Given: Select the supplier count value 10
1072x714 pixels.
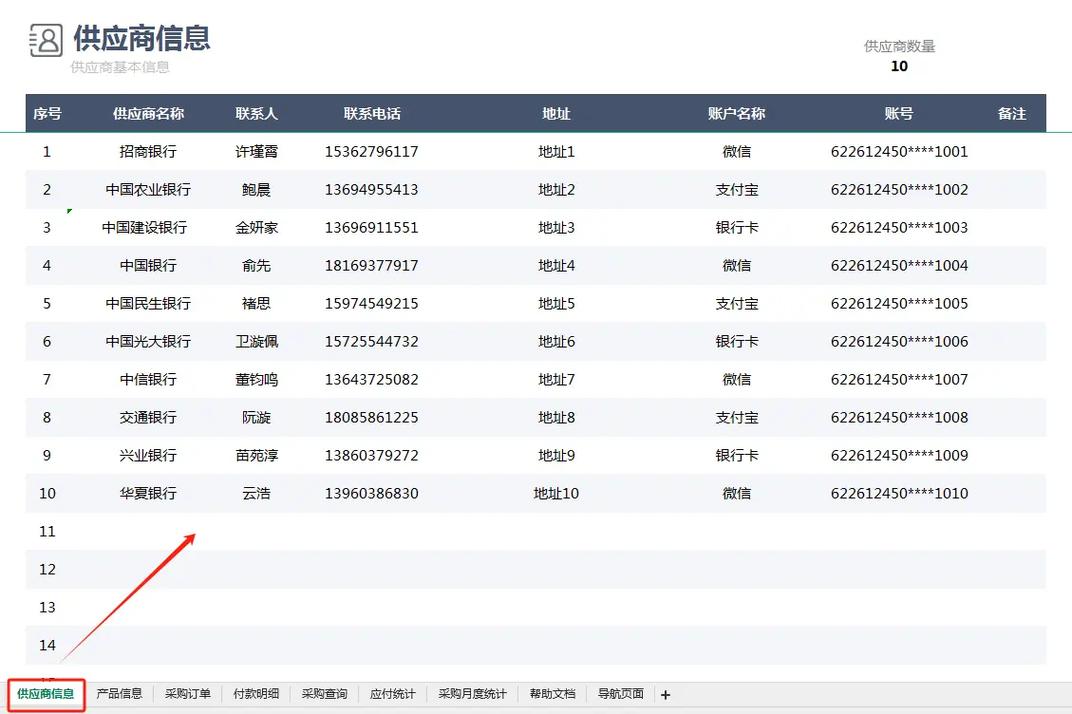Looking at the screenshot, I should [899, 66].
